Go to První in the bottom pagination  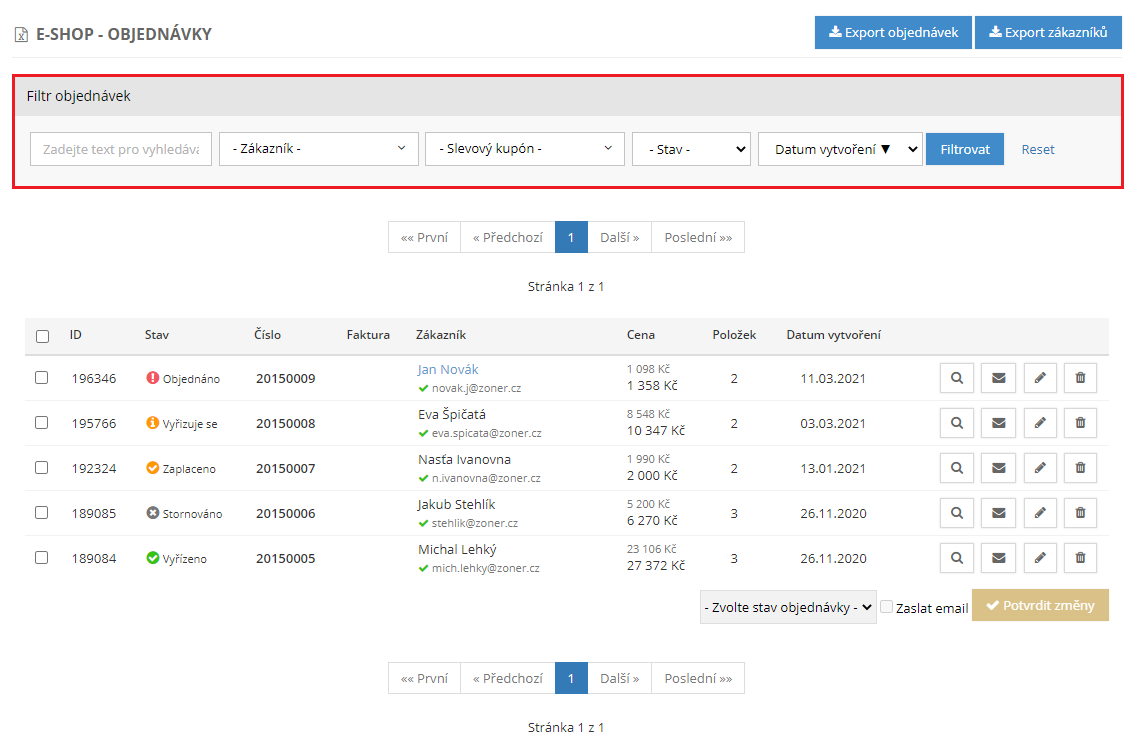point(424,679)
